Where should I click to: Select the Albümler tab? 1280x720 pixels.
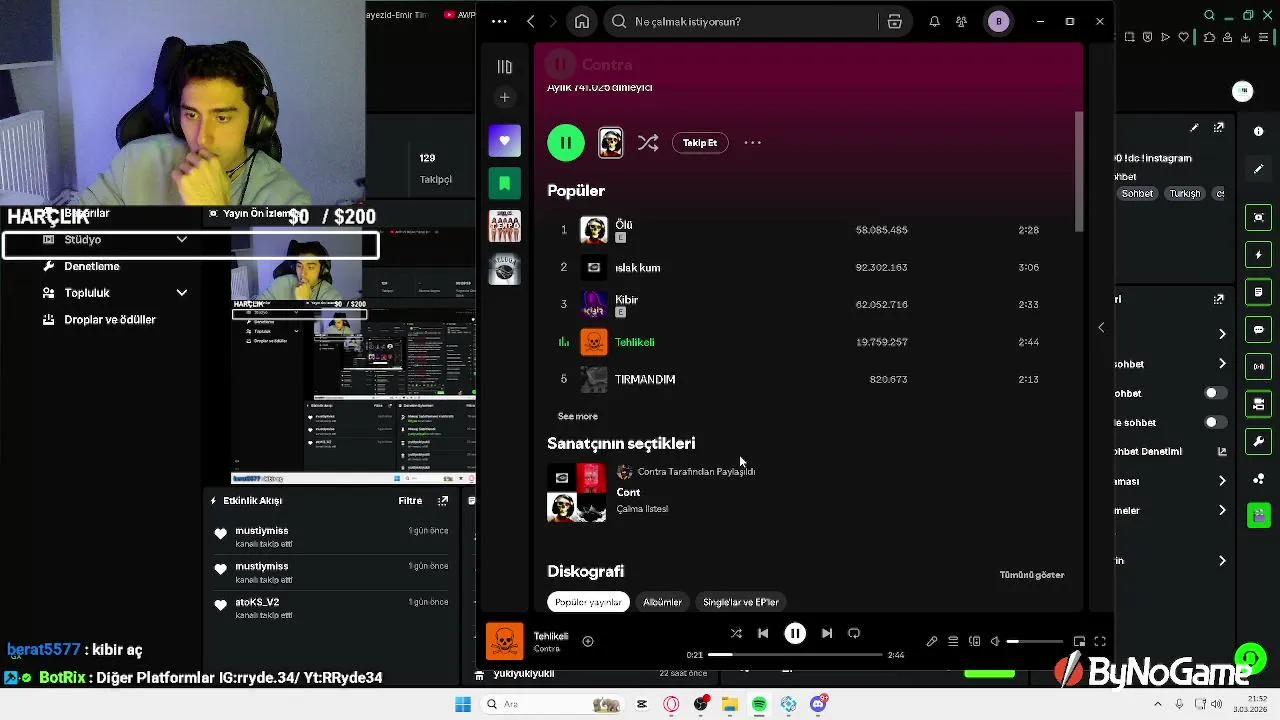point(662,602)
